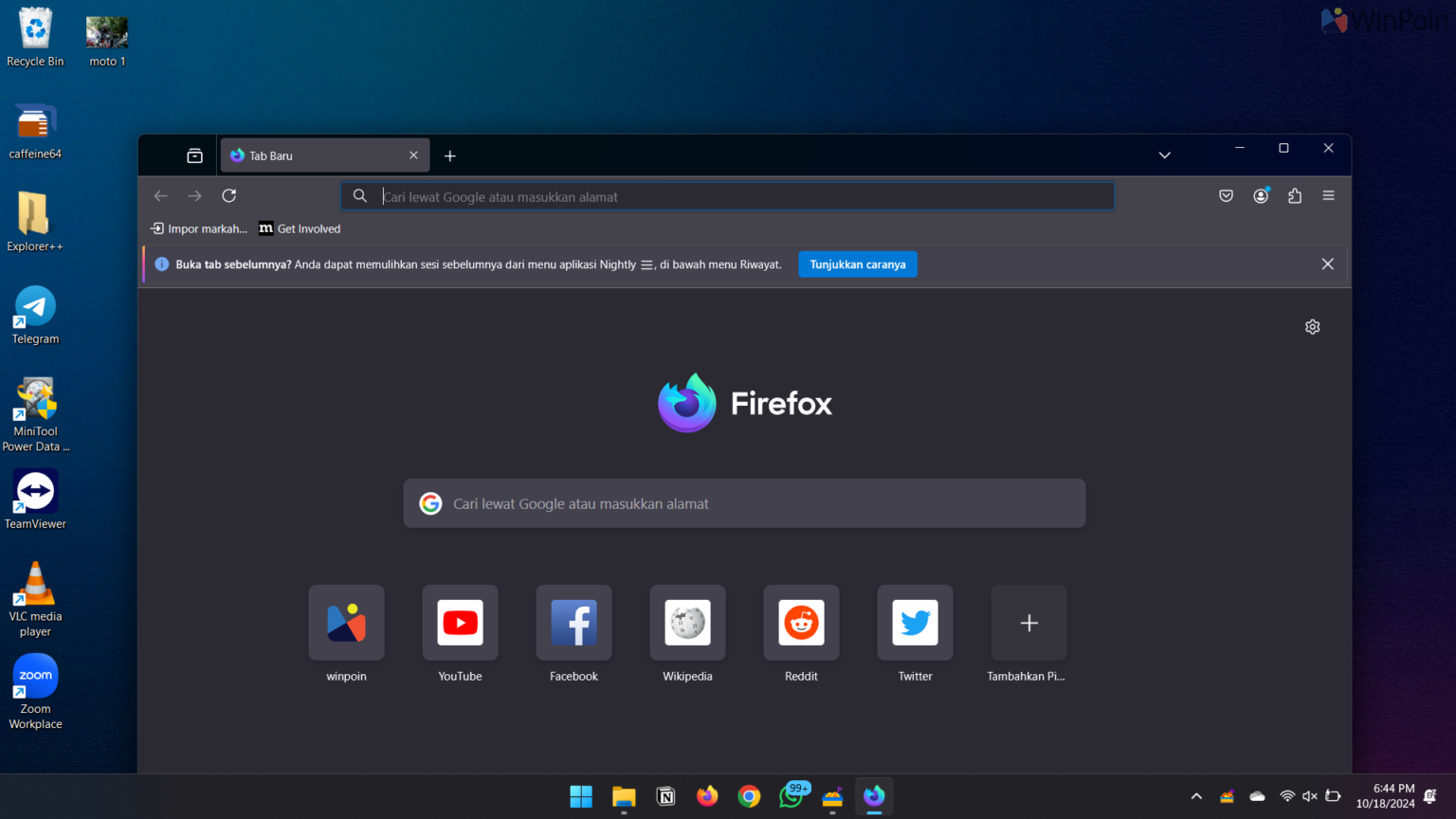Click the back navigation arrow

[x=160, y=195]
